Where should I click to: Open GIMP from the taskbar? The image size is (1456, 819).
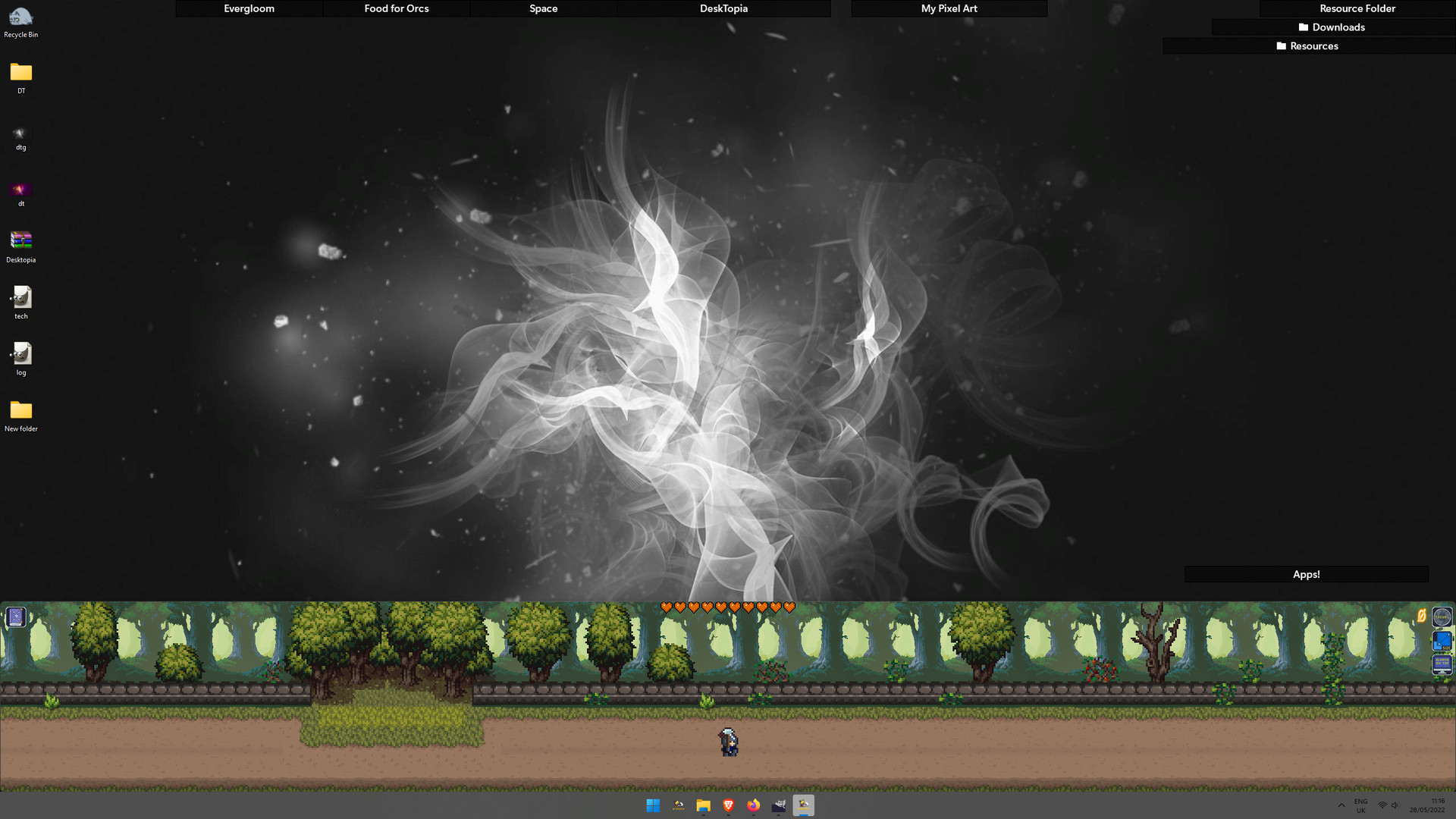(x=779, y=805)
